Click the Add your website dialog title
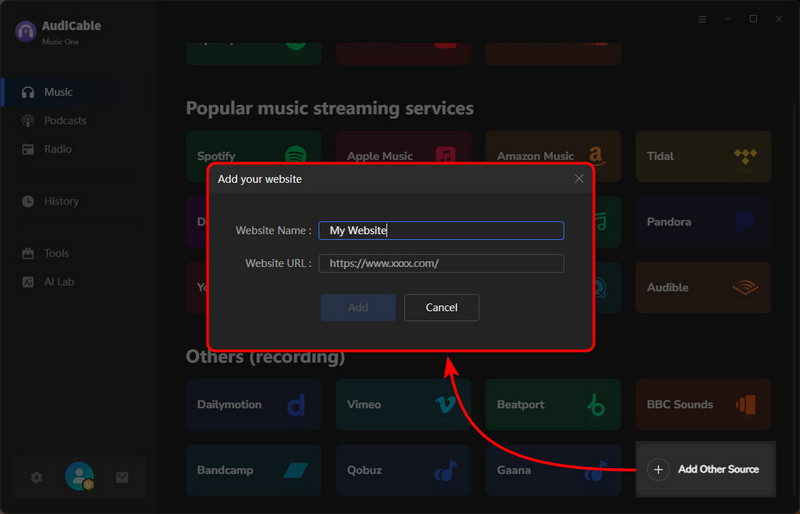Image resolution: width=800 pixels, height=514 pixels. [x=260, y=179]
